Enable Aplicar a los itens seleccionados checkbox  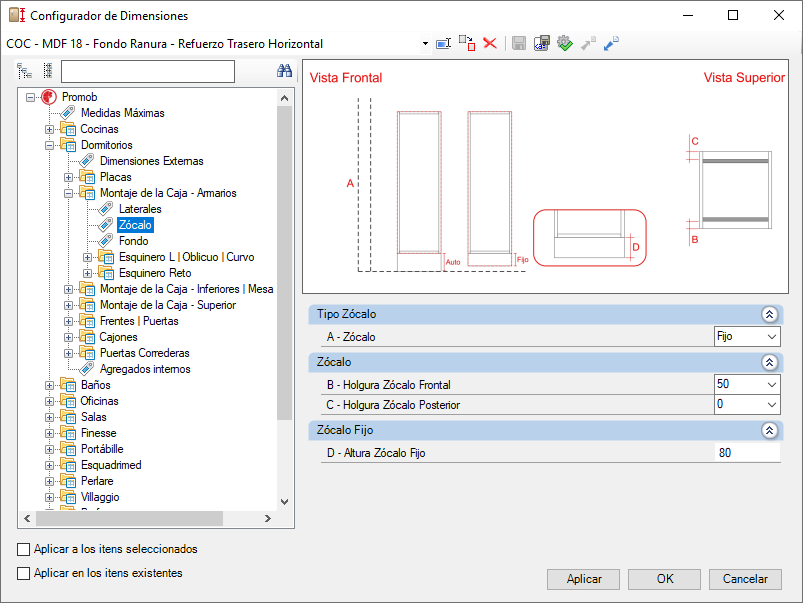(x=24, y=549)
